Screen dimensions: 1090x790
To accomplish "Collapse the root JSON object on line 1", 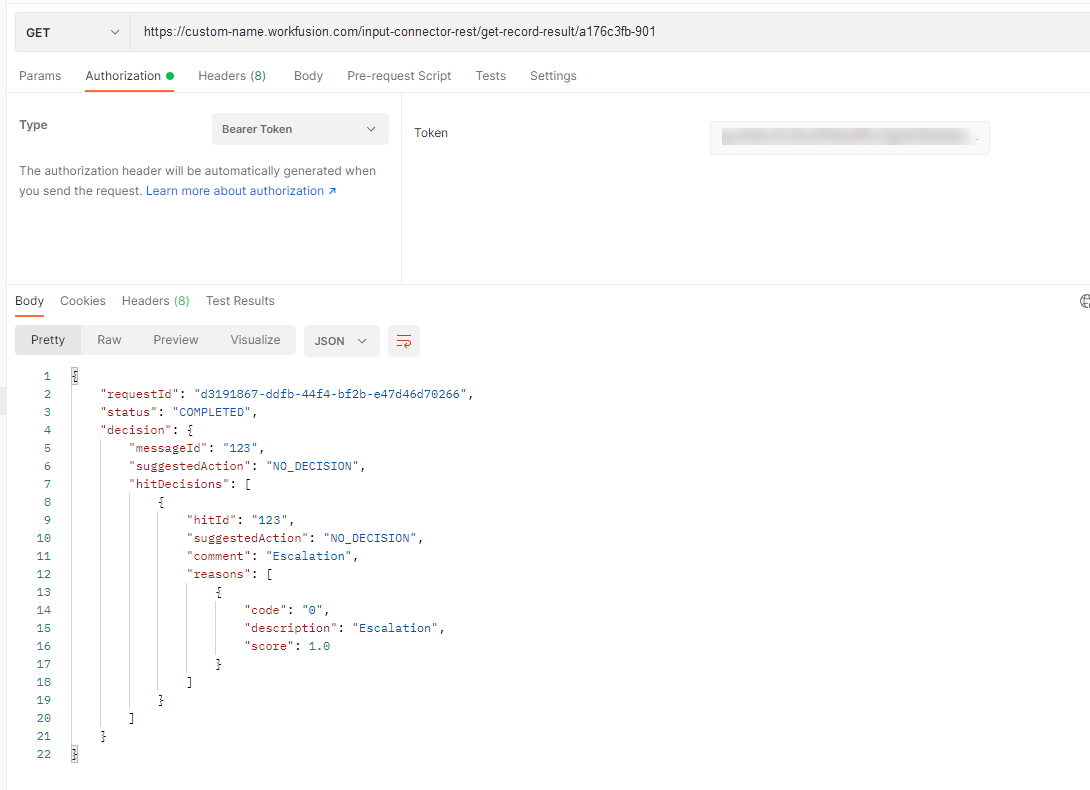I will point(74,376).
